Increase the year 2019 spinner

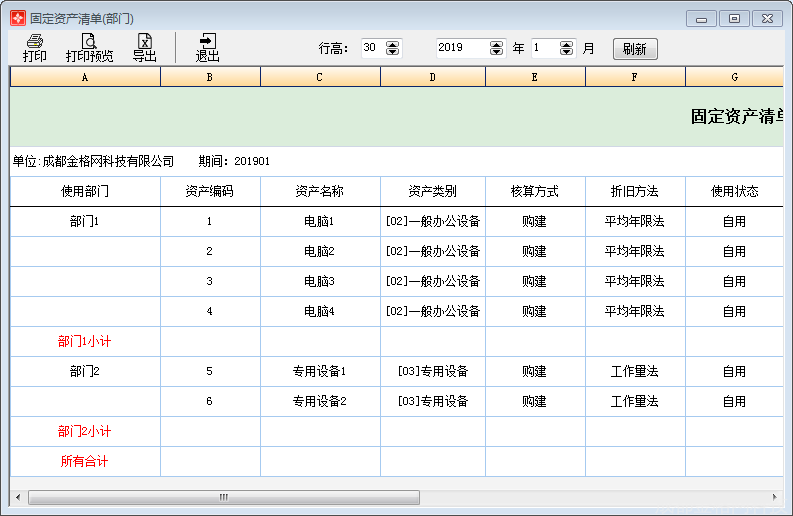[497, 44]
